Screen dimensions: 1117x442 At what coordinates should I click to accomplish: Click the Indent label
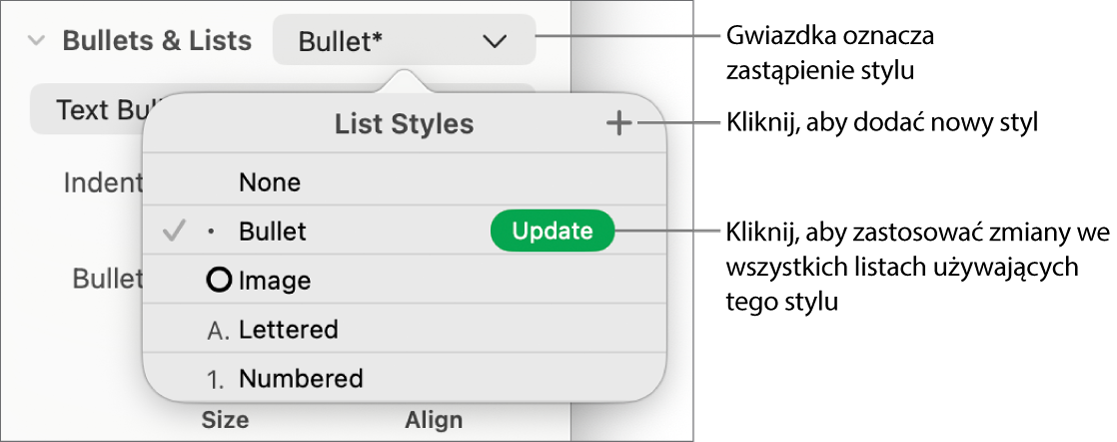(x=103, y=183)
